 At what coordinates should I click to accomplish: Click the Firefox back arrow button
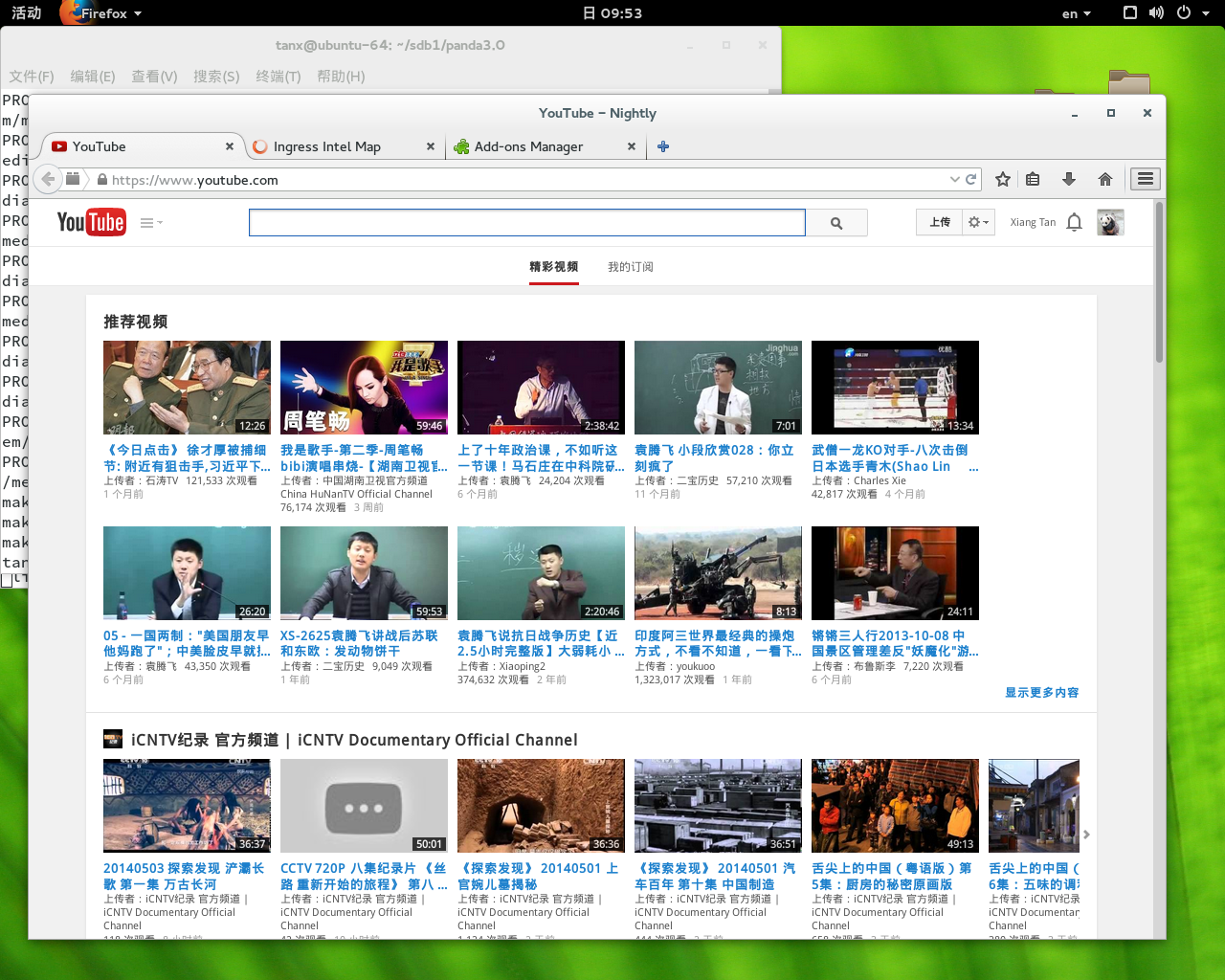[48, 179]
